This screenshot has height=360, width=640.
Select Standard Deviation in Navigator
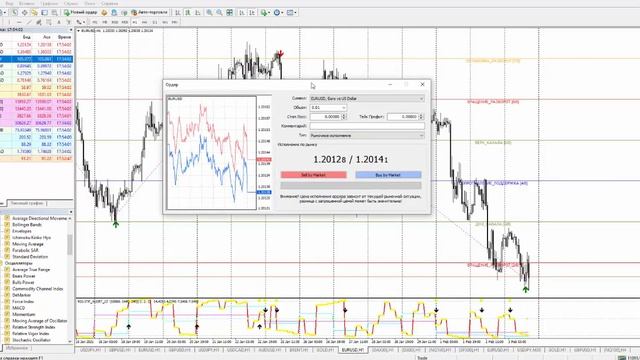pyautogui.click(x=30, y=257)
